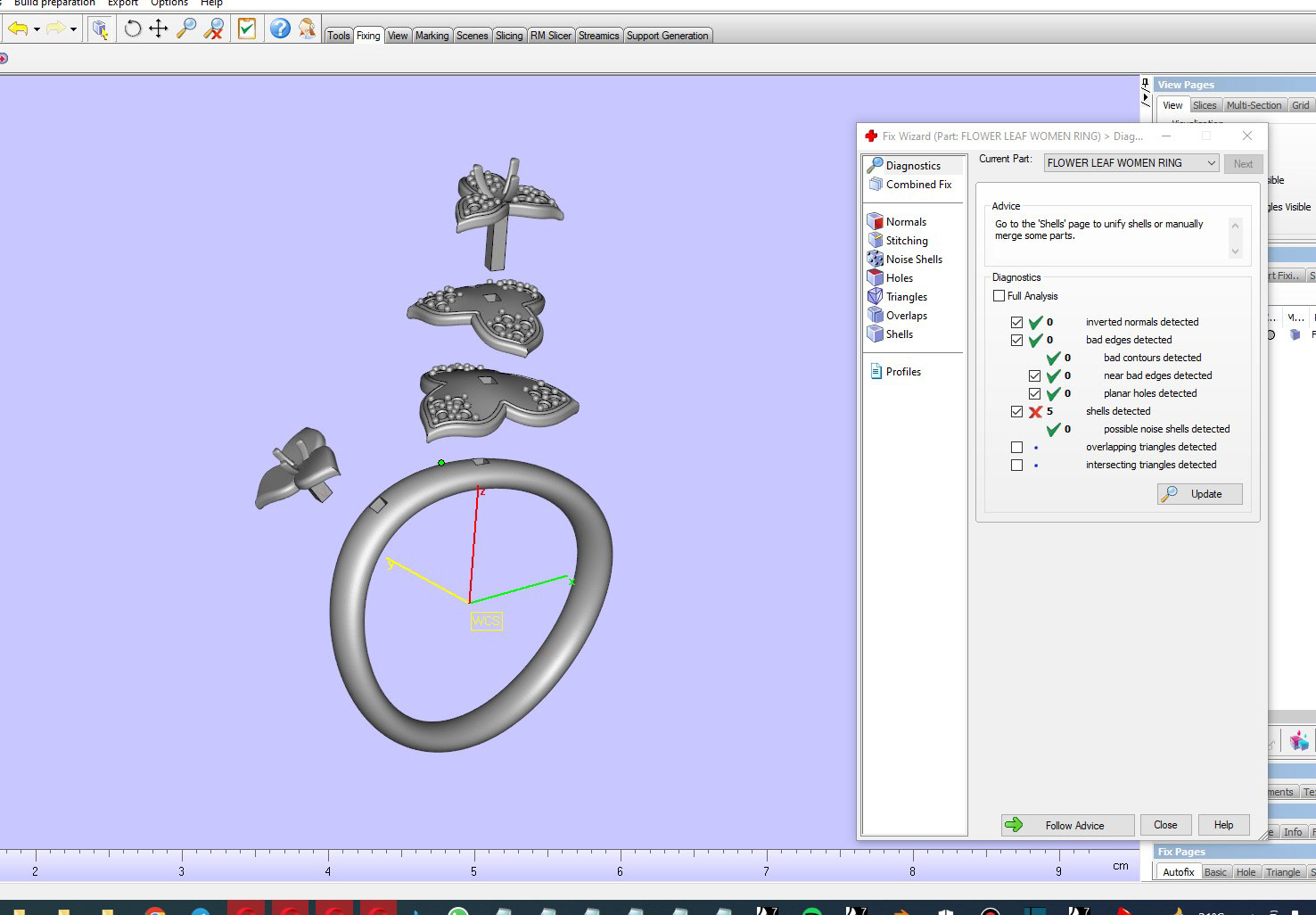Image resolution: width=1316 pixels, height=915 pixels.
Task: Switch to Multi-Section tab in View Pages
Action: (1254, 105)
